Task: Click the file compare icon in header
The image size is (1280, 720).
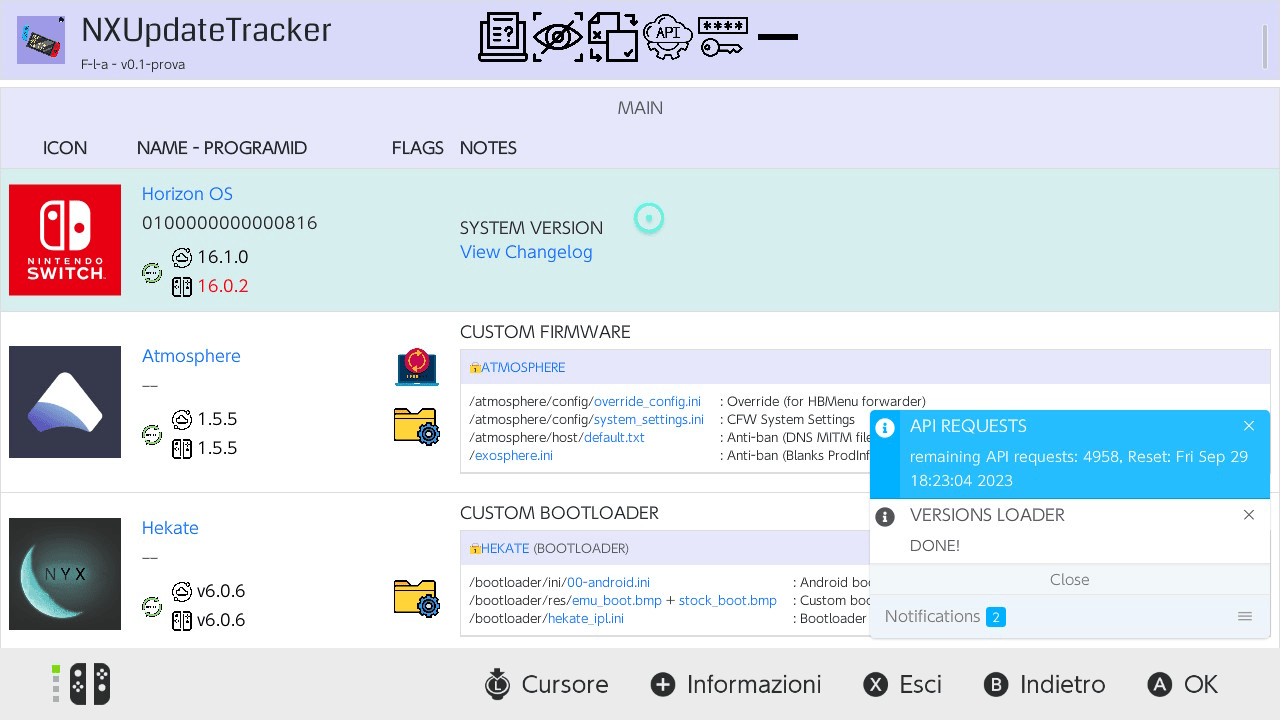Action: point(612,38)
